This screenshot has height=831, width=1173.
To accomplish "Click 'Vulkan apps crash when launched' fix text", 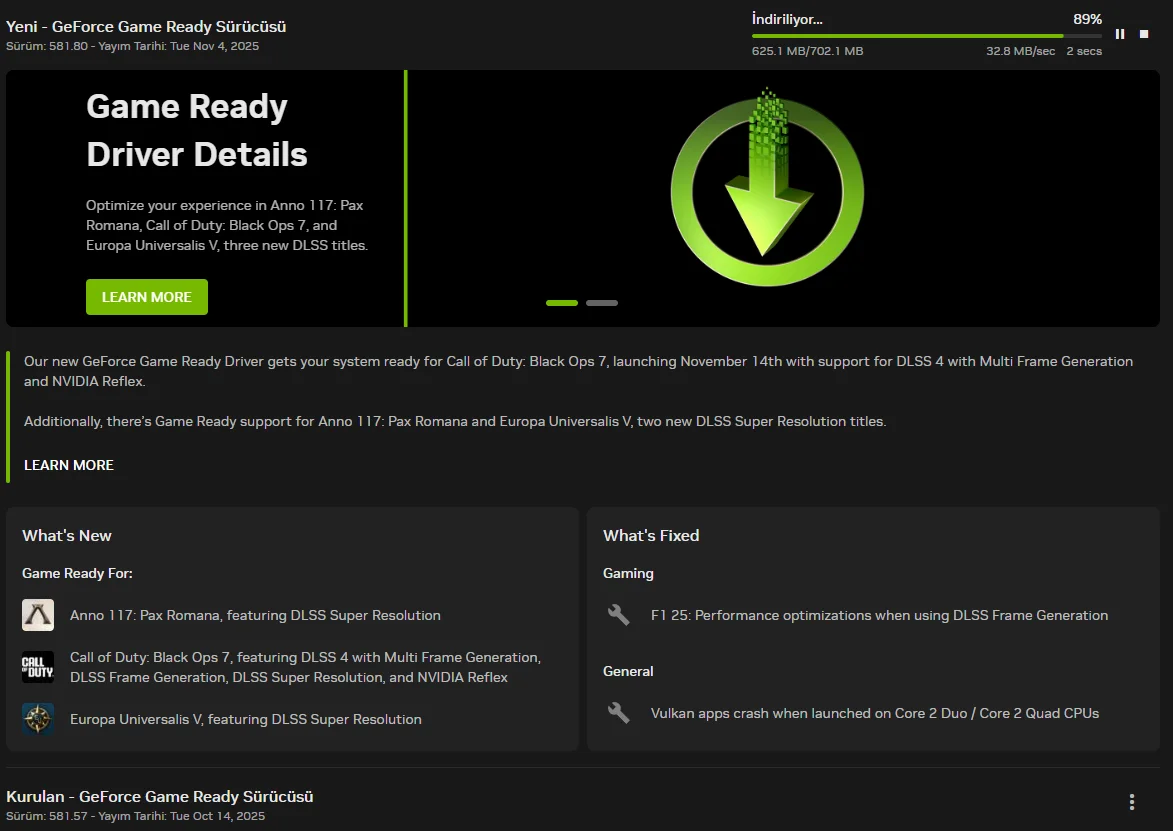I will [875, 713].
